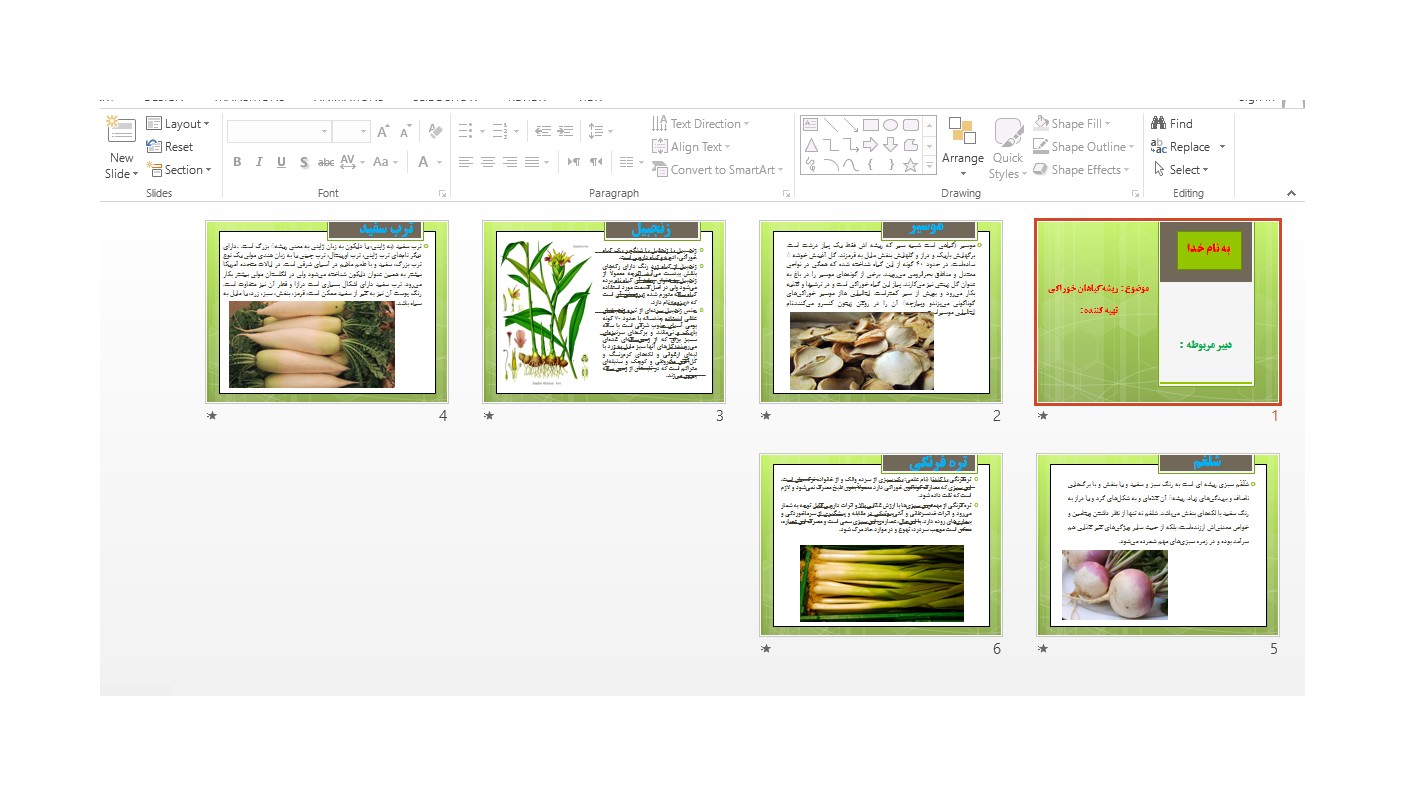Select the Line shape

830,125
